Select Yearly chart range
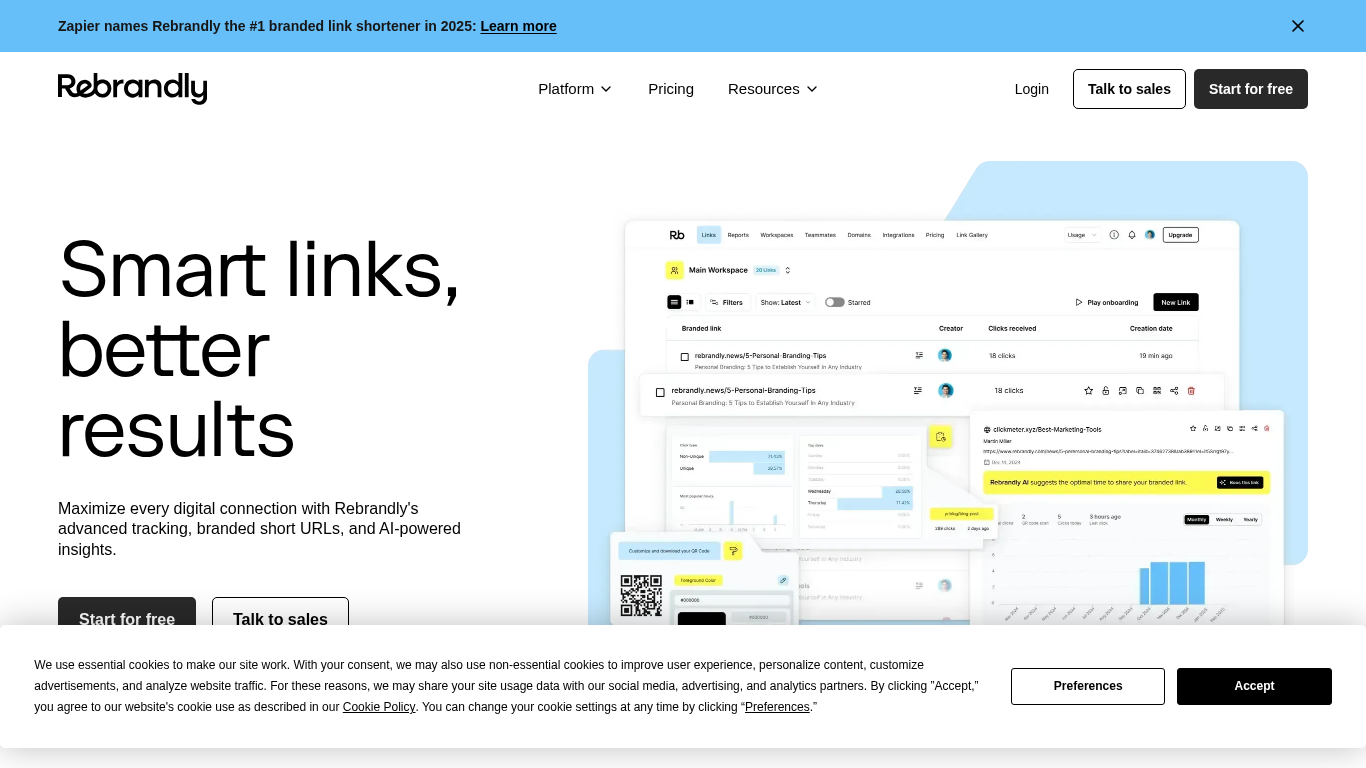 pyautogui.click(x=1251, y=520)
